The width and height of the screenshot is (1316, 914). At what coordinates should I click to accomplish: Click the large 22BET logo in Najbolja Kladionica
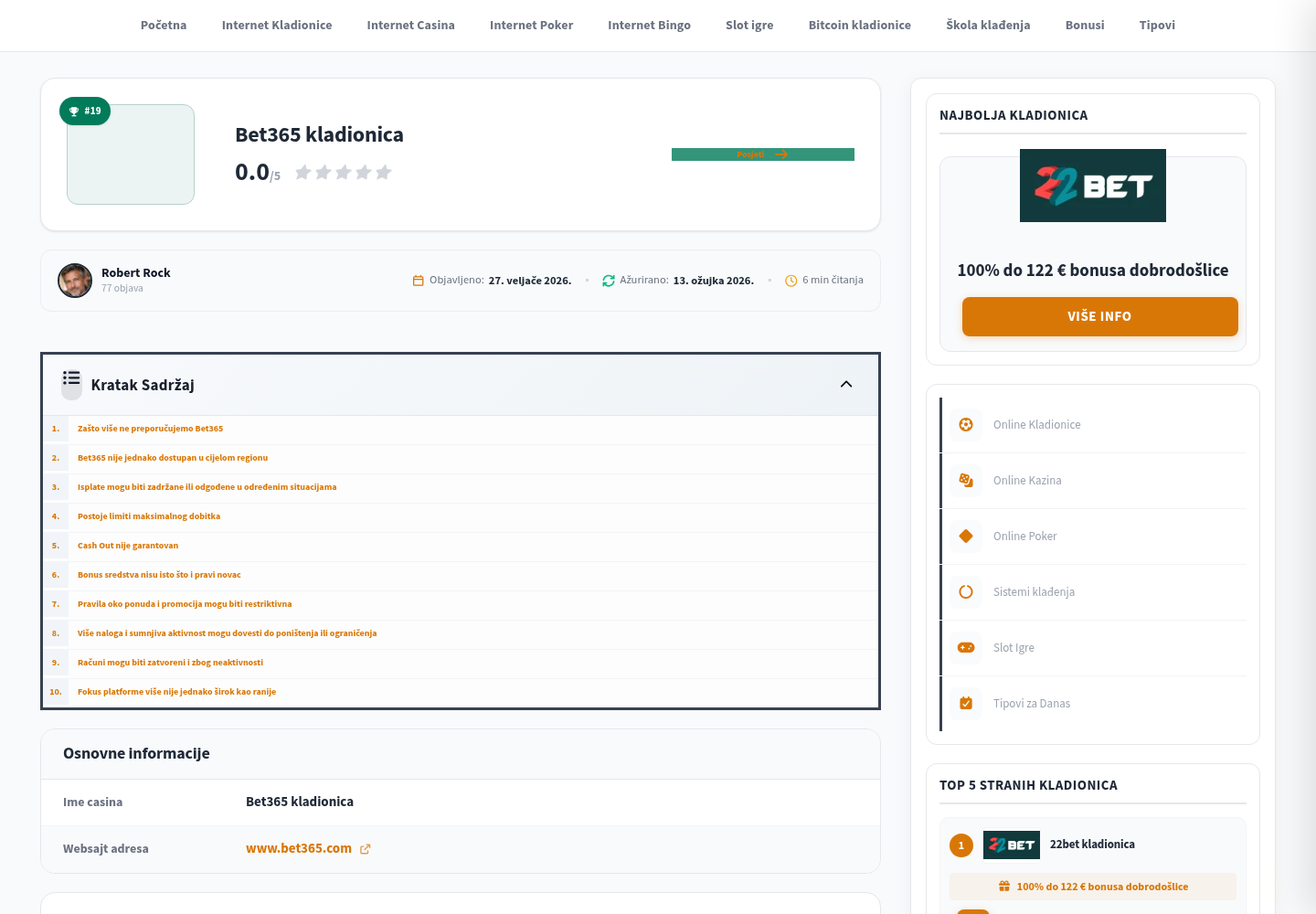(x=1093, y=186)
